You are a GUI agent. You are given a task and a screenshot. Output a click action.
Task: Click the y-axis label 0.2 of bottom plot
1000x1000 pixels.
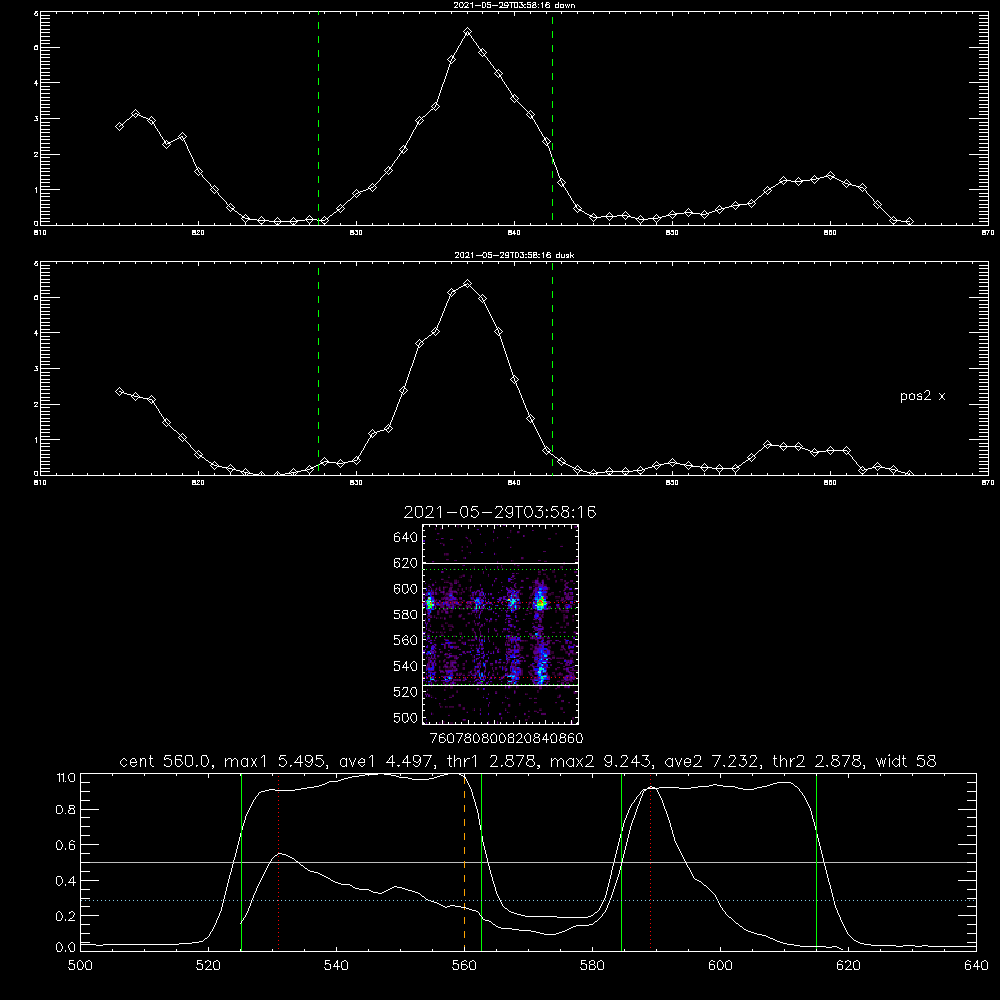click(x=66, y=916)
